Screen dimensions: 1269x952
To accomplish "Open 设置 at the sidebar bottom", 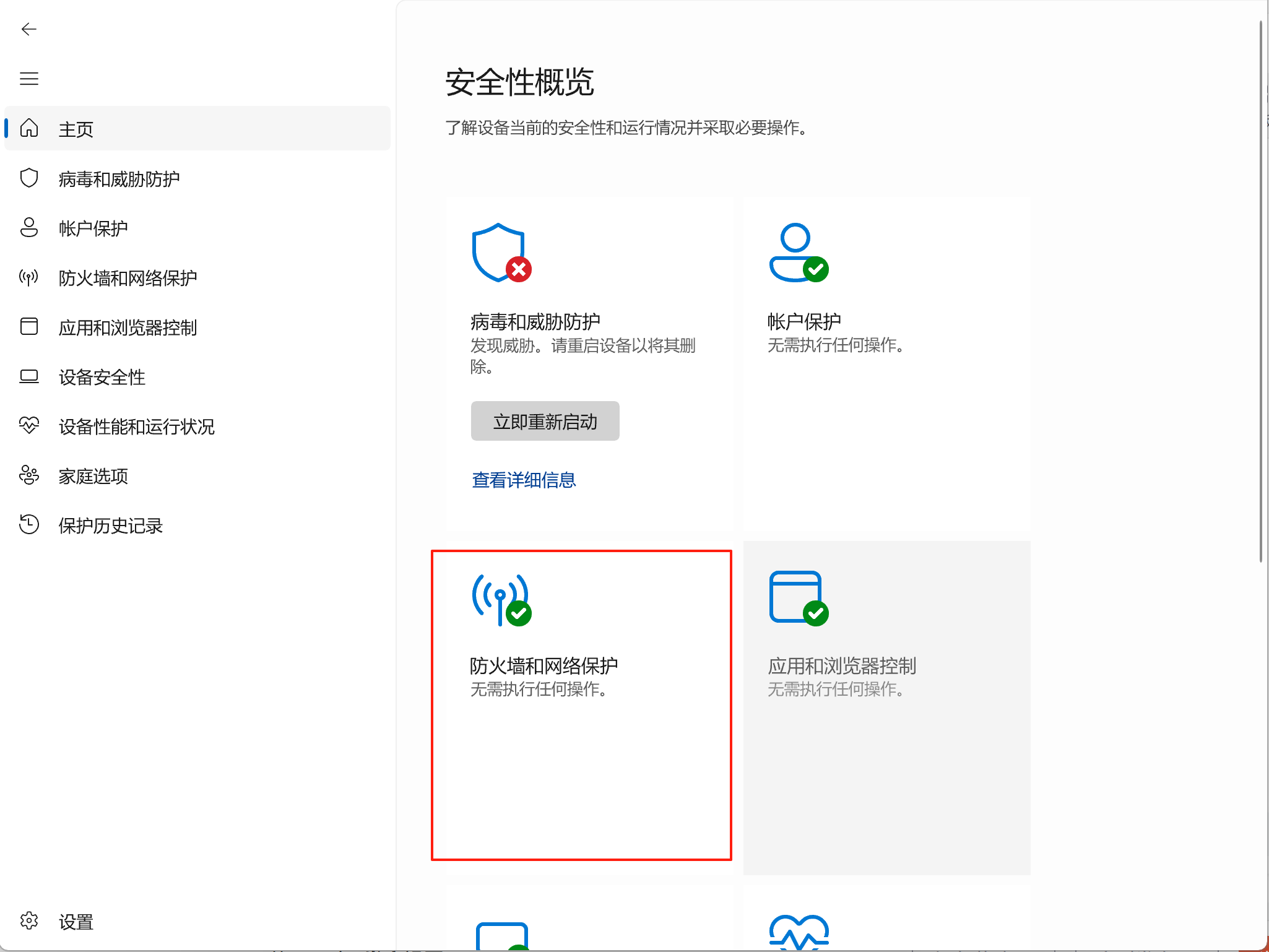I will (x=197, y=921).
